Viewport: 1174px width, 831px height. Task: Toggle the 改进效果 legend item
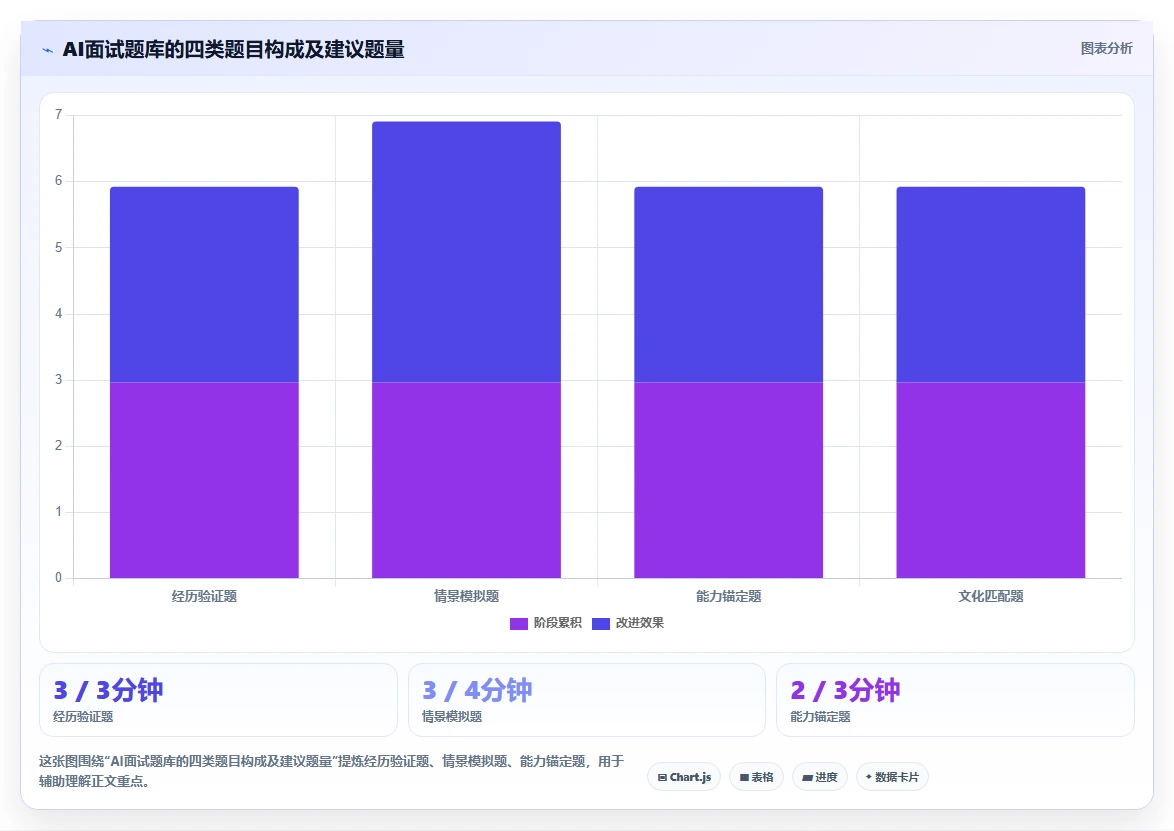(628, 623)
